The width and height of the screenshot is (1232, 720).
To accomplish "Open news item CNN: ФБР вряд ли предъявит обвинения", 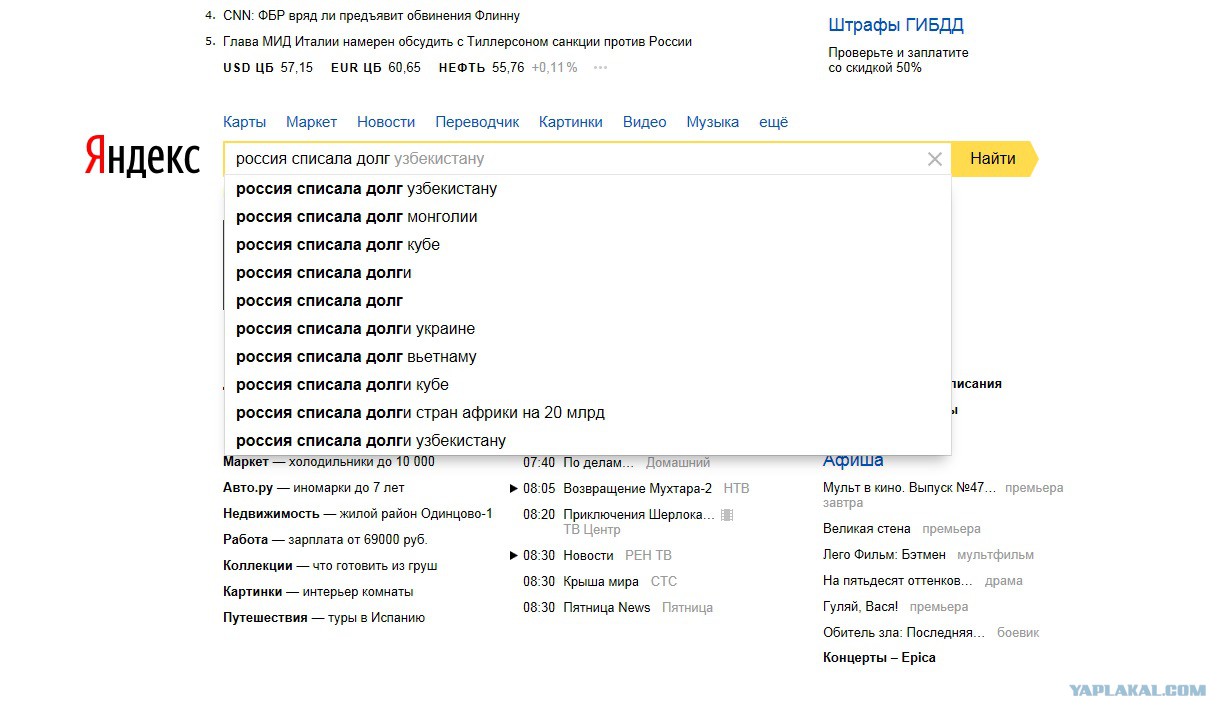I will click(371, 16).
